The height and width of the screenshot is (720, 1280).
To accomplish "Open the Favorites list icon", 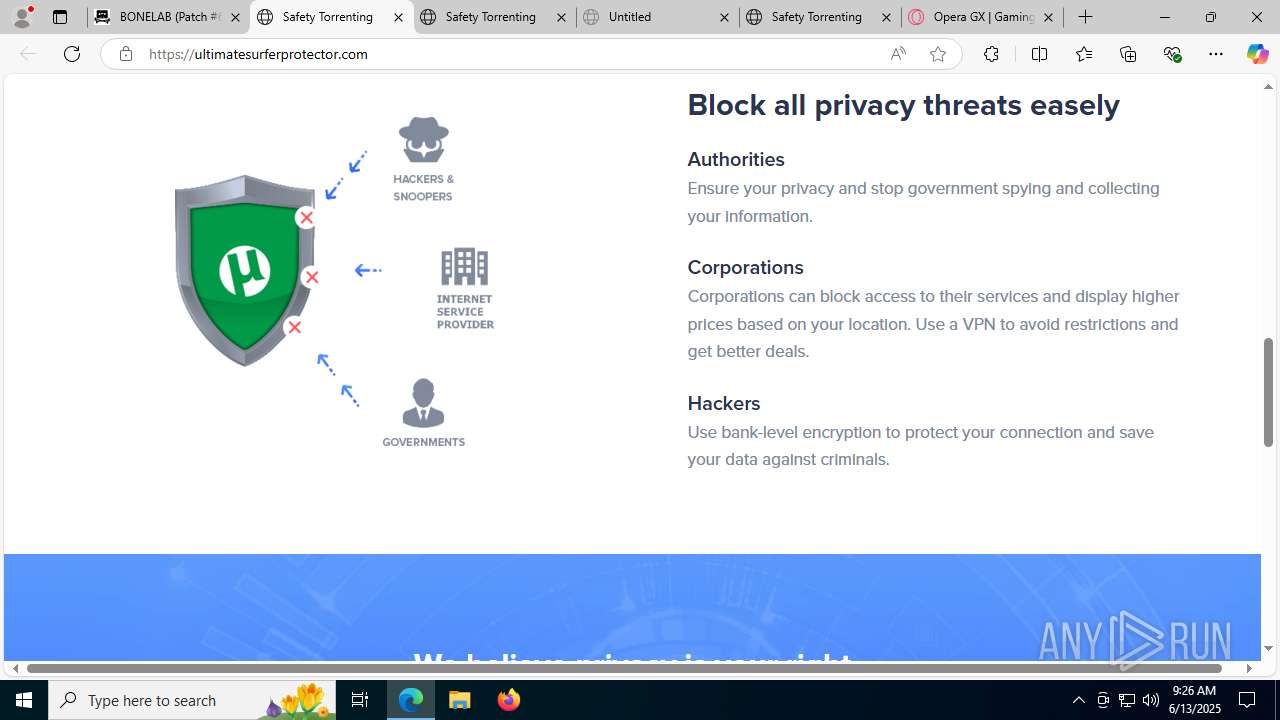I will 1083,54.
